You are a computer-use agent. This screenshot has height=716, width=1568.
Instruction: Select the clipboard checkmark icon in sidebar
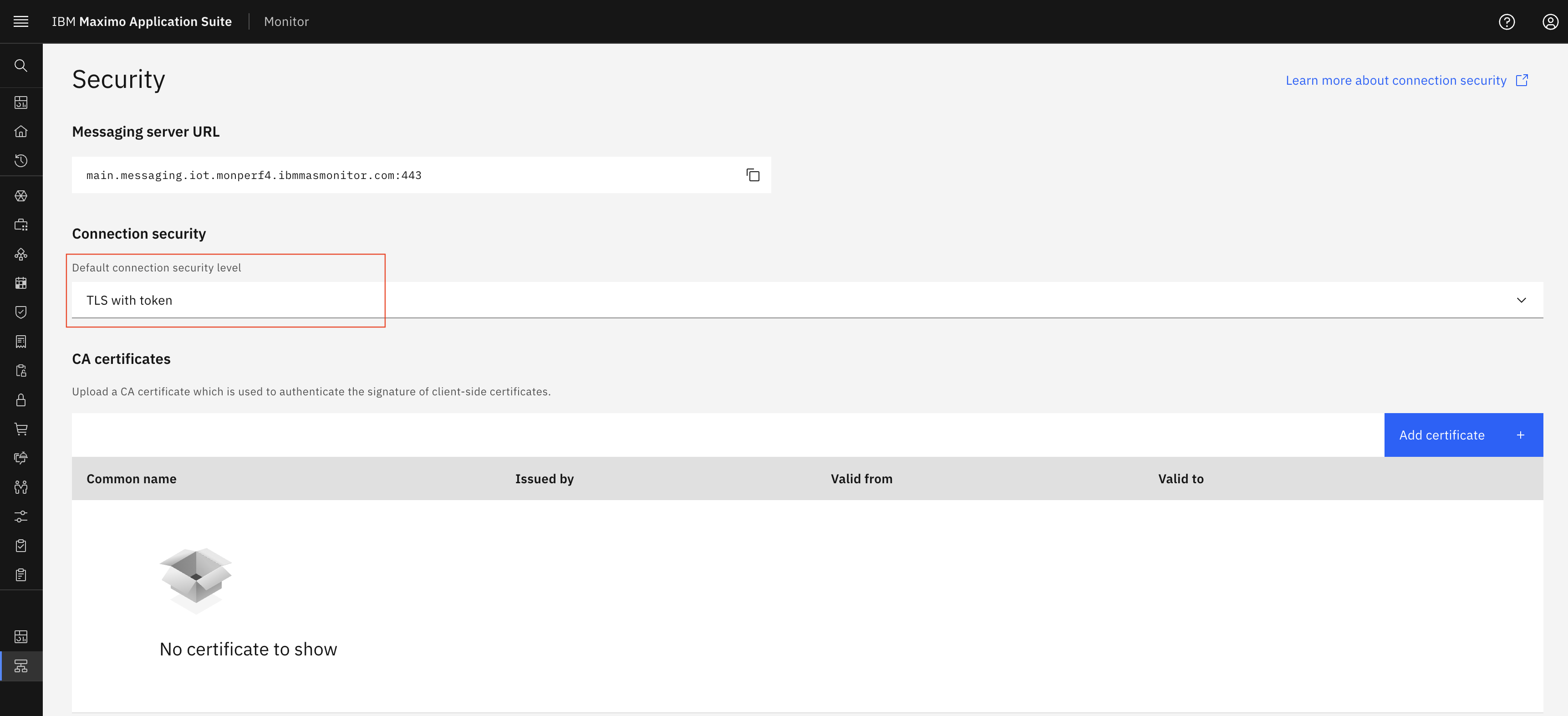click(20, 546)
